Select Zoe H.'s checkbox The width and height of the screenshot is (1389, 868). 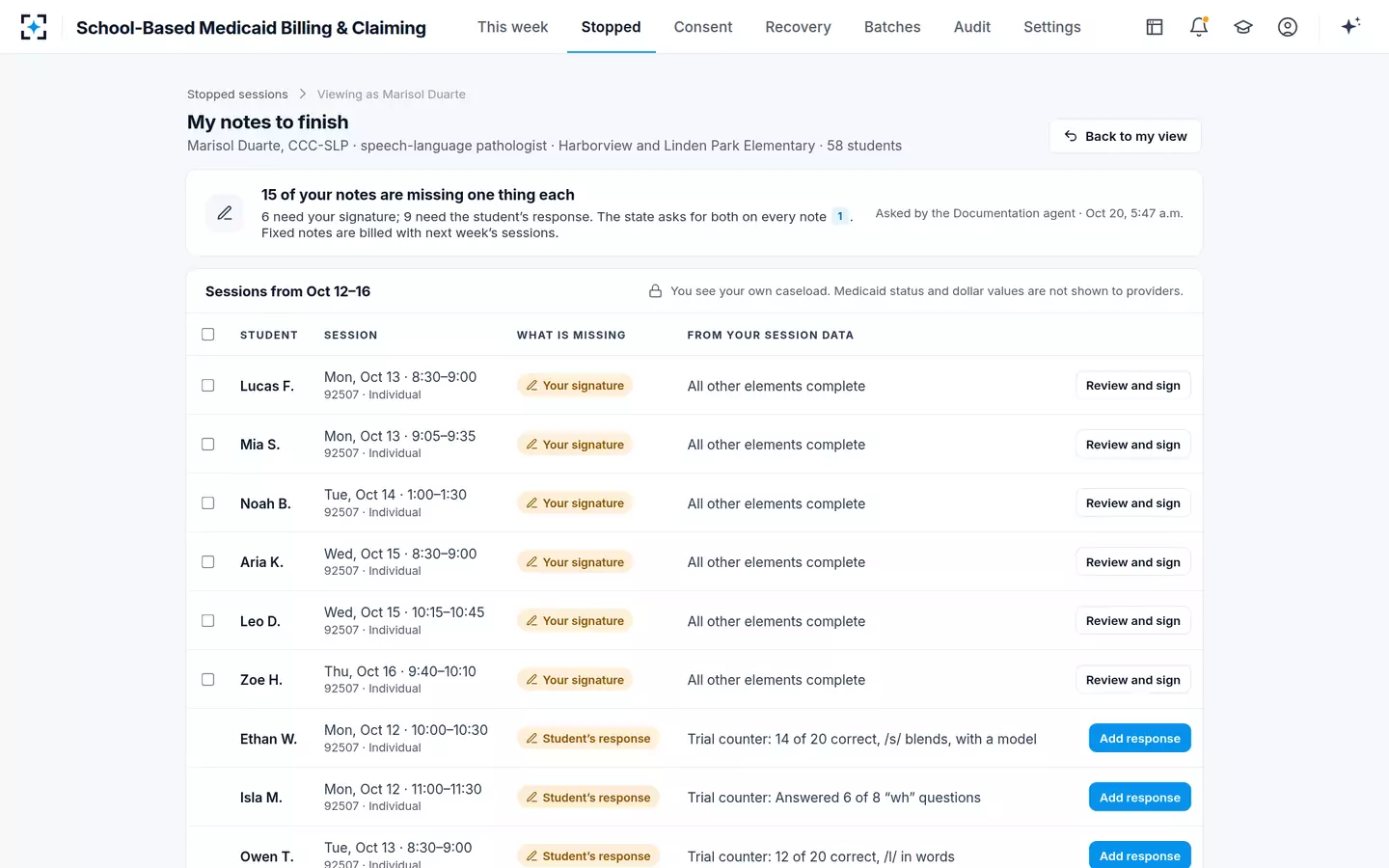coord(207,680)
